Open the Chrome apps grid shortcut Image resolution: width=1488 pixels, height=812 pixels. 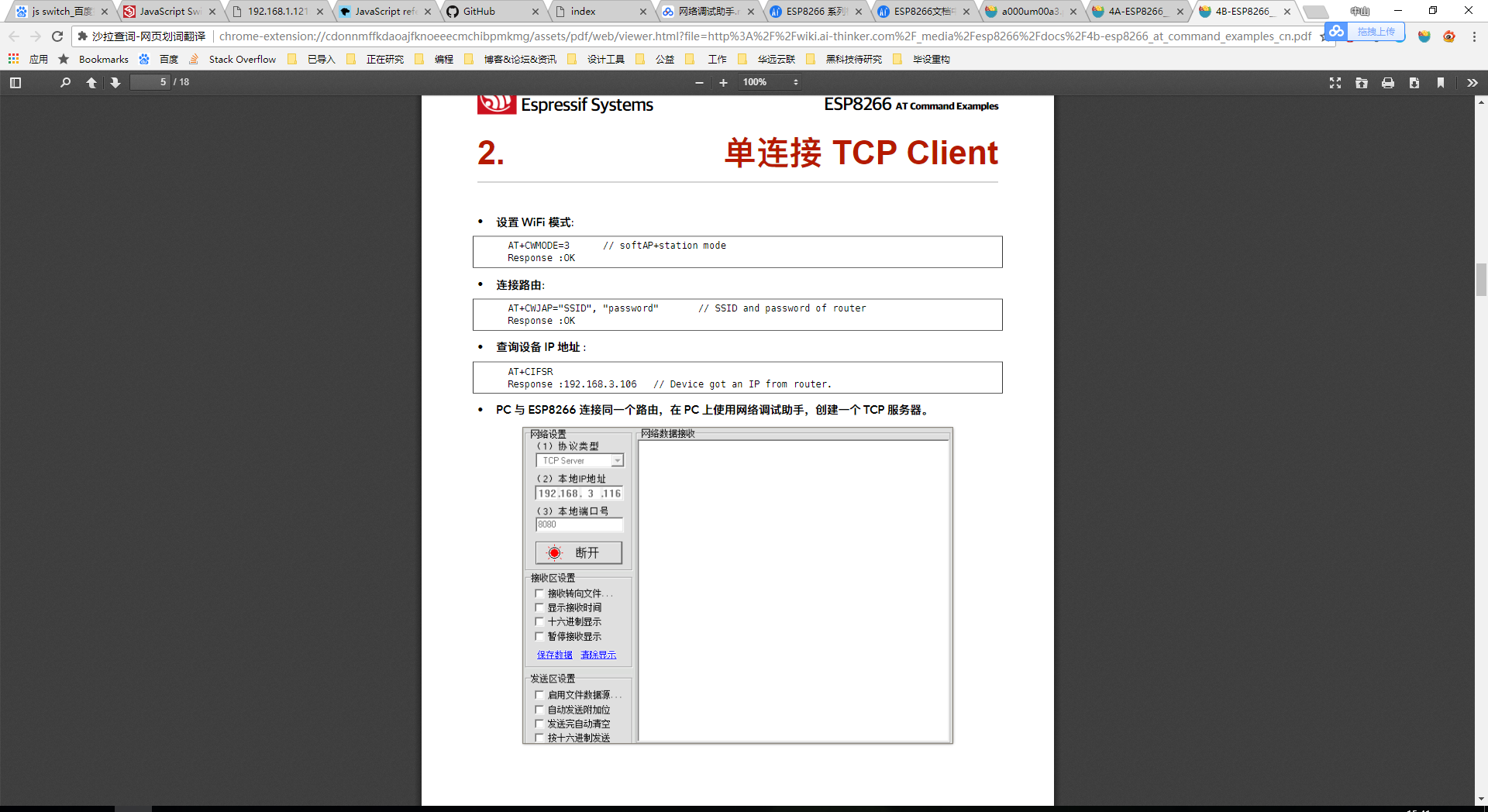pyautogui.click(x=13, y=59)
